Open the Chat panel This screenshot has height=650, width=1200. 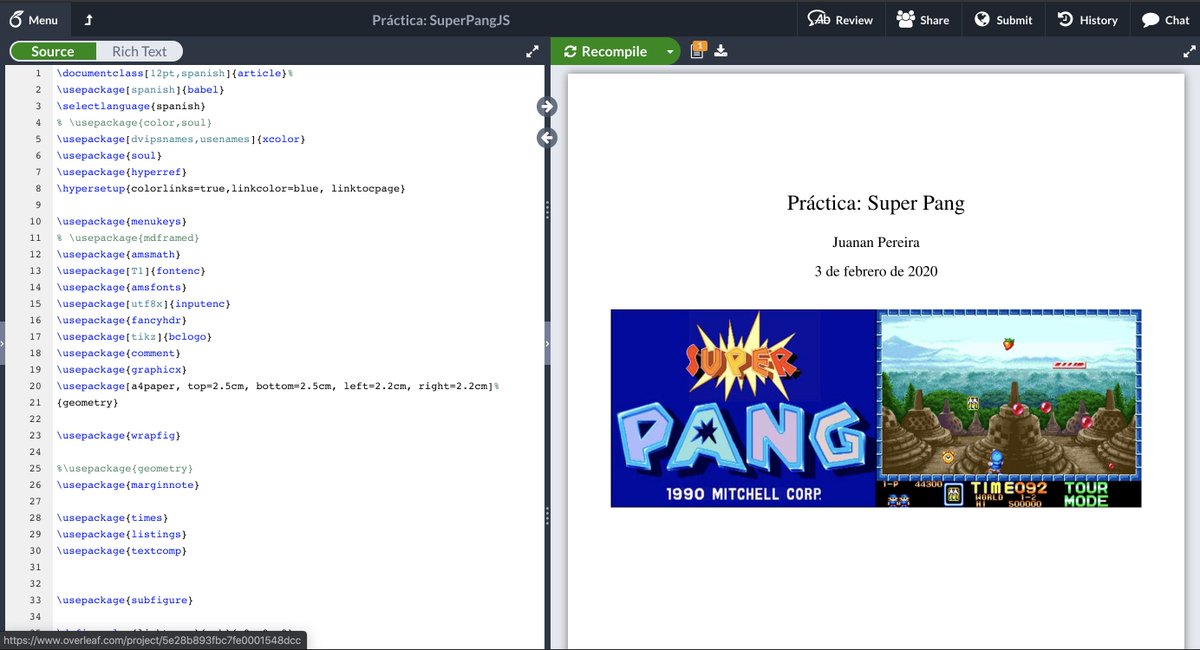click(x=1165, y=19)
